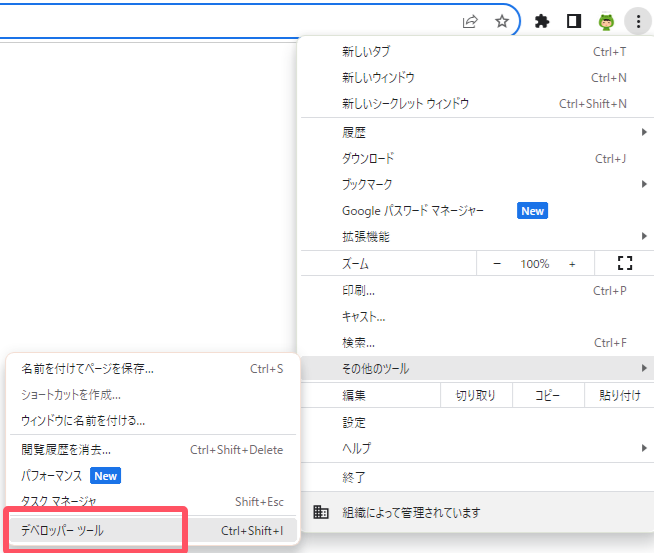The image size is (654, 553).
Task: Bookmark this page with the star icon
Action: coord(502,21)
